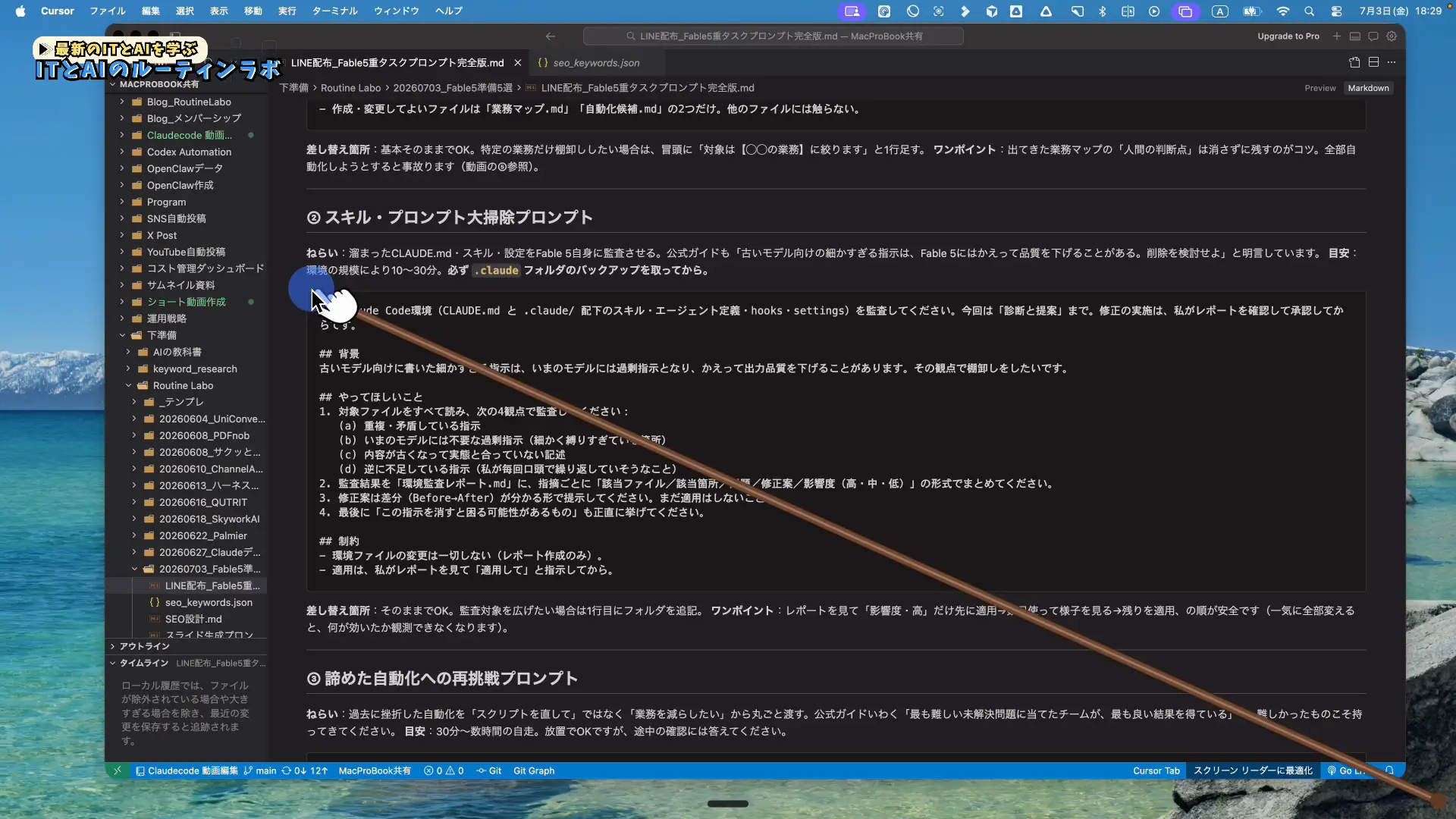Click the plus icon beside Upgrade to Pro
The image size is (1456, 819).
coord(1337,36)
